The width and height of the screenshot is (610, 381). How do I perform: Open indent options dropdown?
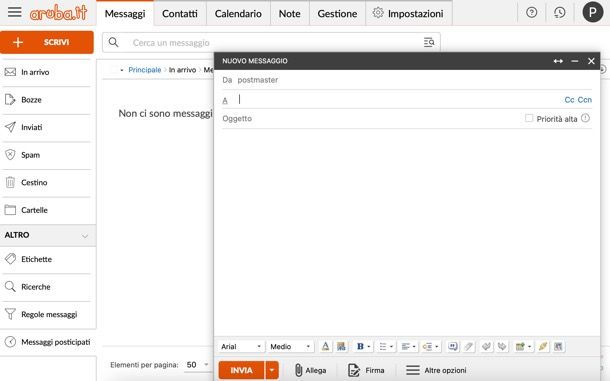[x=431, y=346]
